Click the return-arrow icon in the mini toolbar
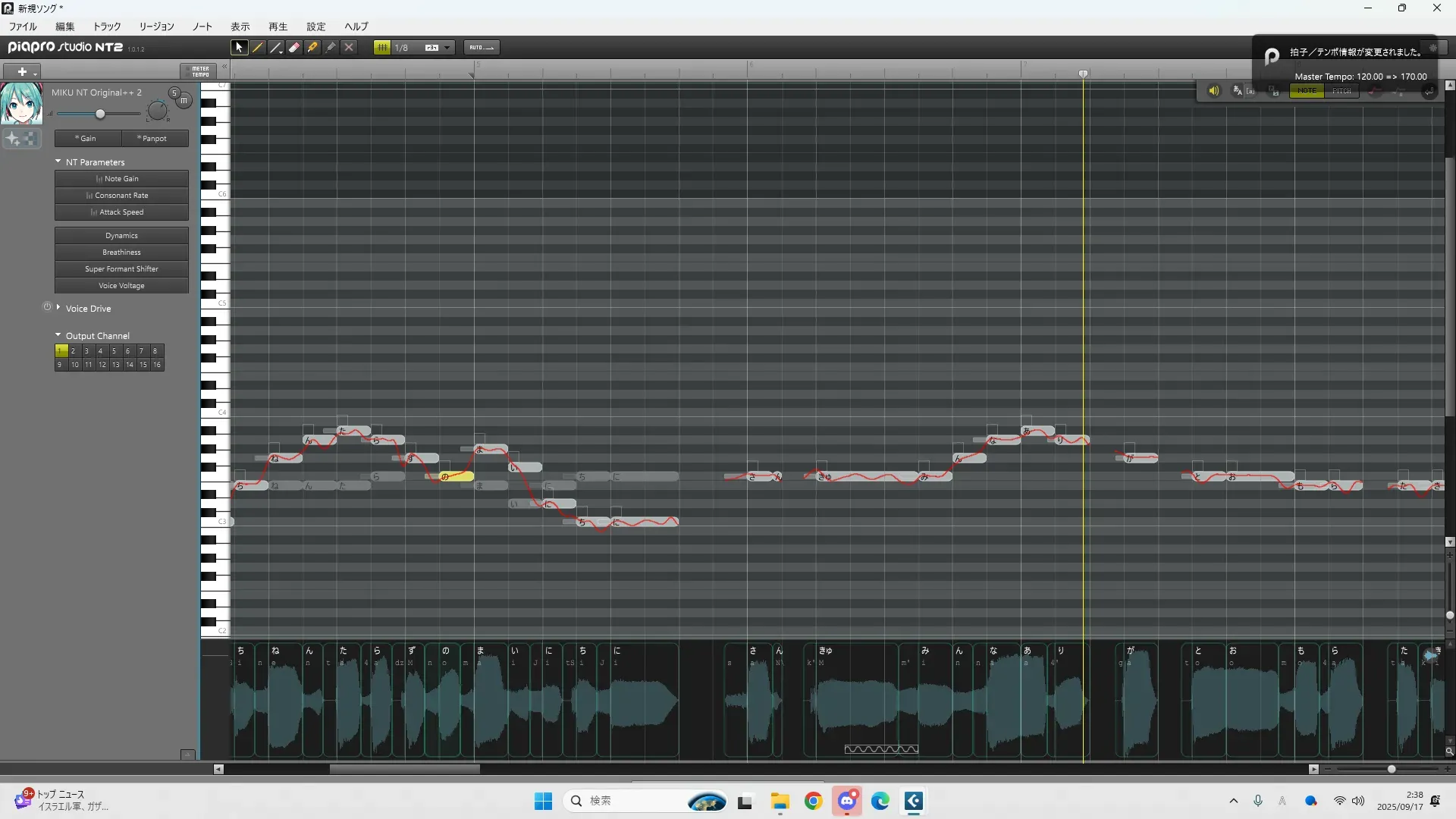 pyautogui.click(x=1429, y=91)
